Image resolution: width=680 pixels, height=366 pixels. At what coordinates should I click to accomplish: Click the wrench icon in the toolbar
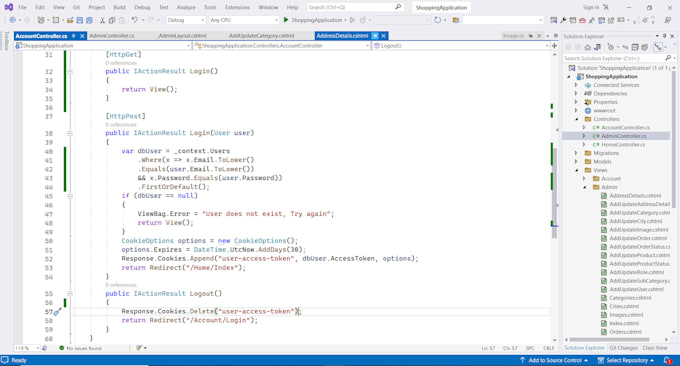pyautogui.click(x=563, y=20)
